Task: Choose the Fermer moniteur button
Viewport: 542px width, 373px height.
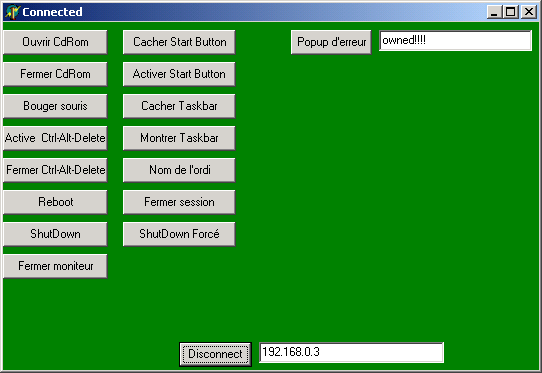Action: 55,266
